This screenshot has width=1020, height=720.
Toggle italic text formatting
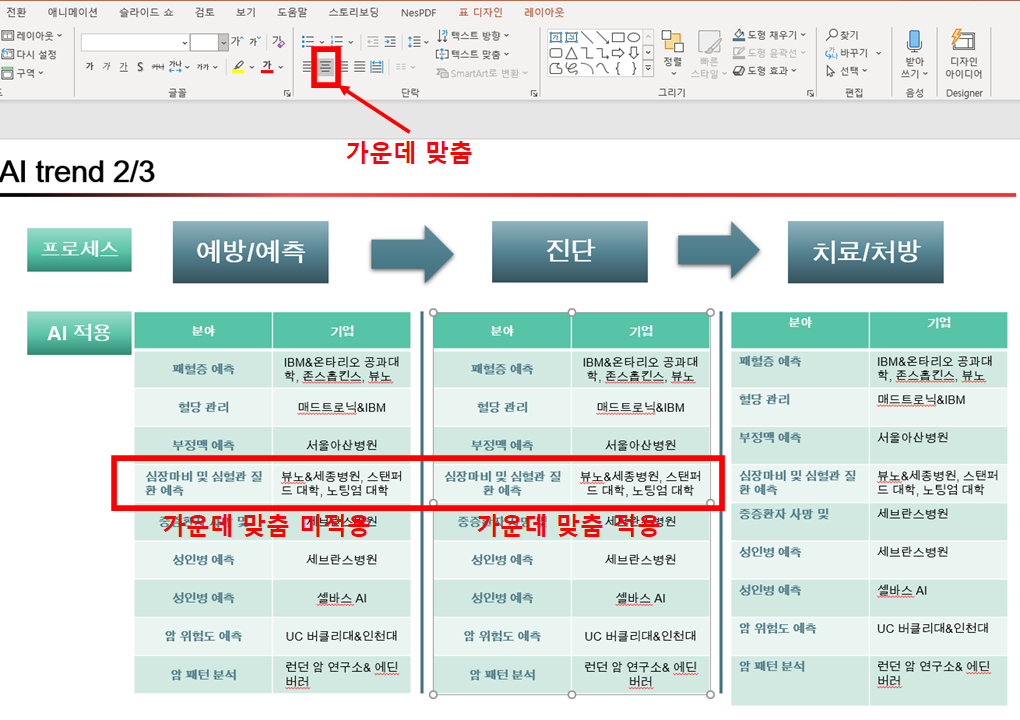click(x=107, y=66)
